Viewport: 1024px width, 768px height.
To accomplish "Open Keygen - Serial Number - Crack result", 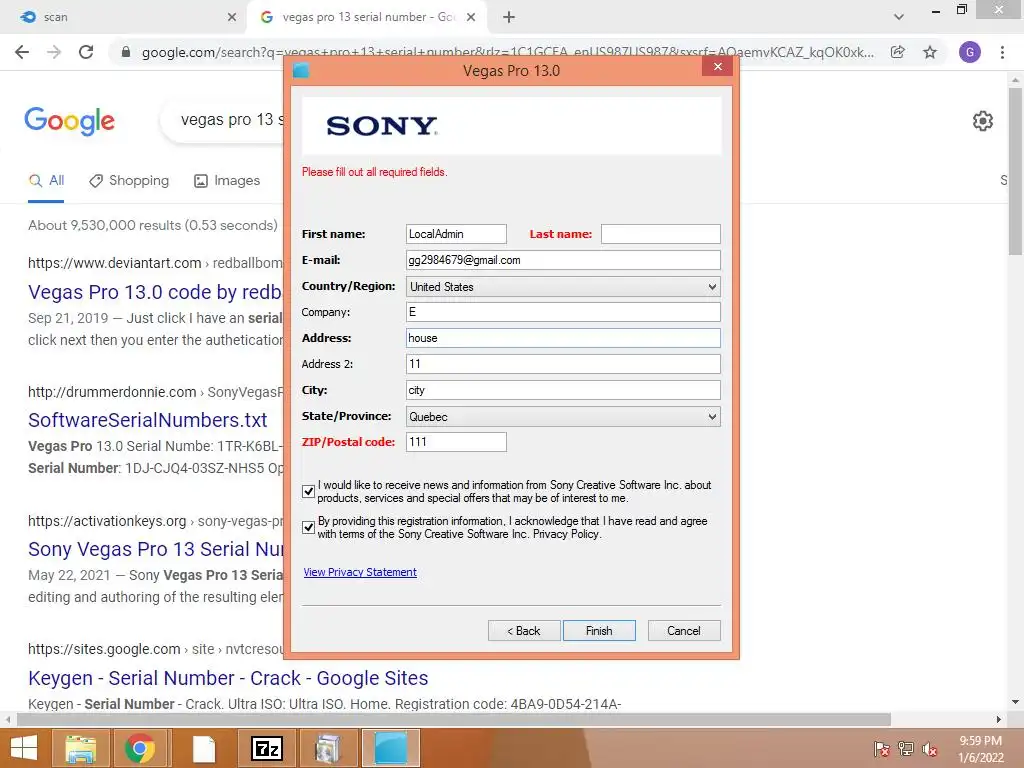I will 228,678.
